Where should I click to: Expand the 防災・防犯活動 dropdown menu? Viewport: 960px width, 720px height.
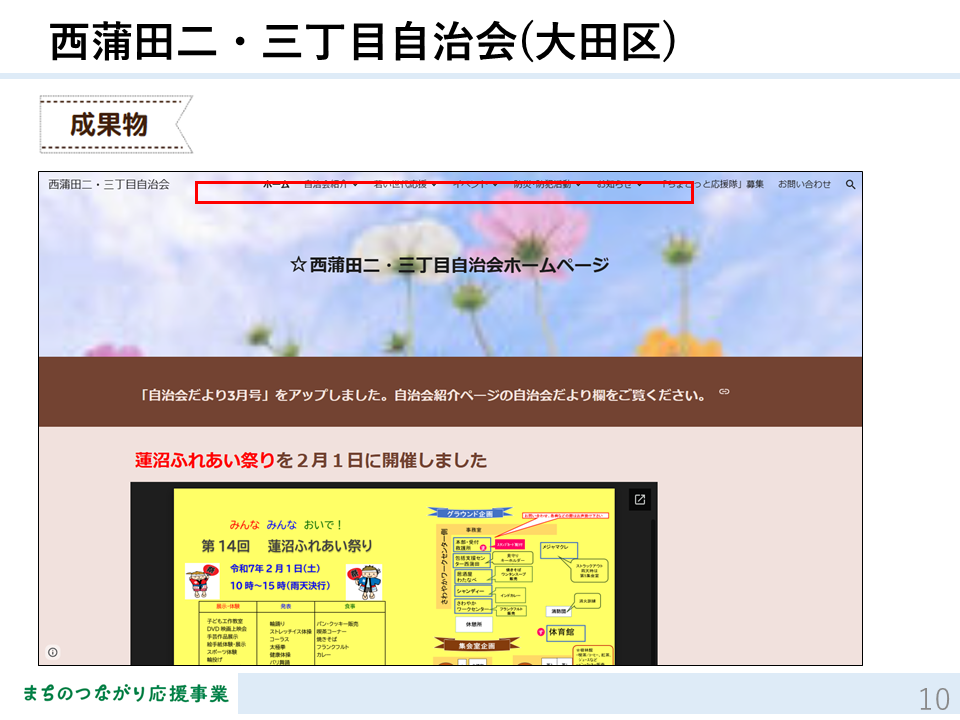tap(547, 184)
